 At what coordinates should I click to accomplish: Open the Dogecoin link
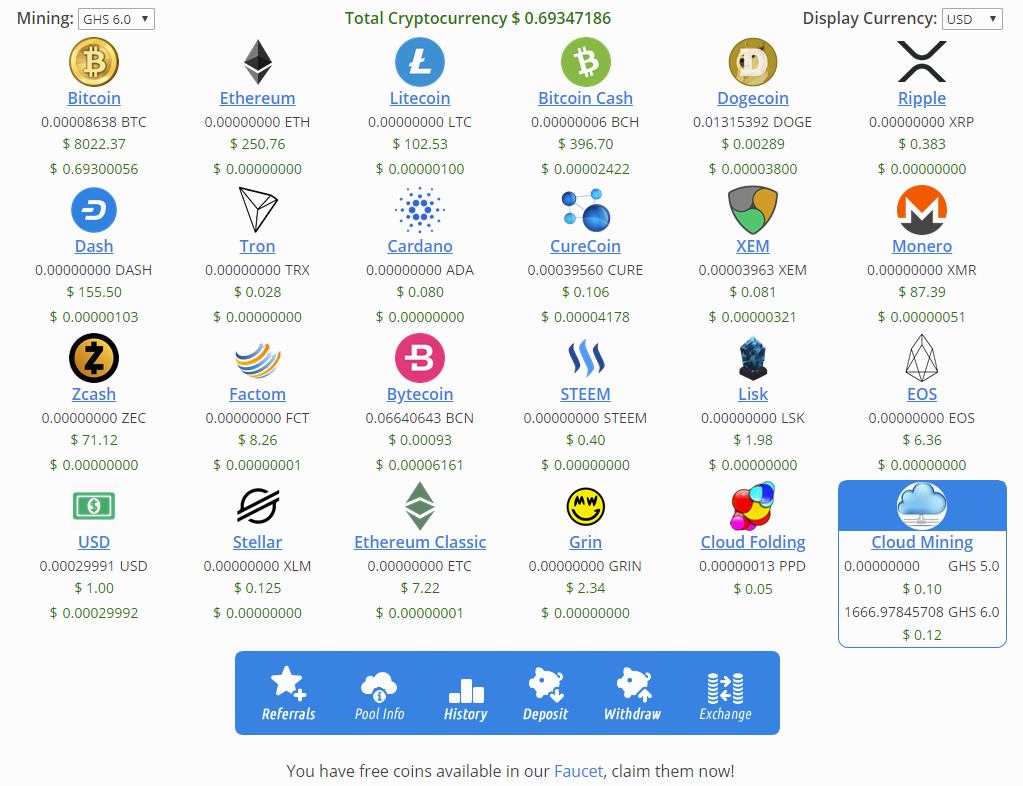click(752, 98)
